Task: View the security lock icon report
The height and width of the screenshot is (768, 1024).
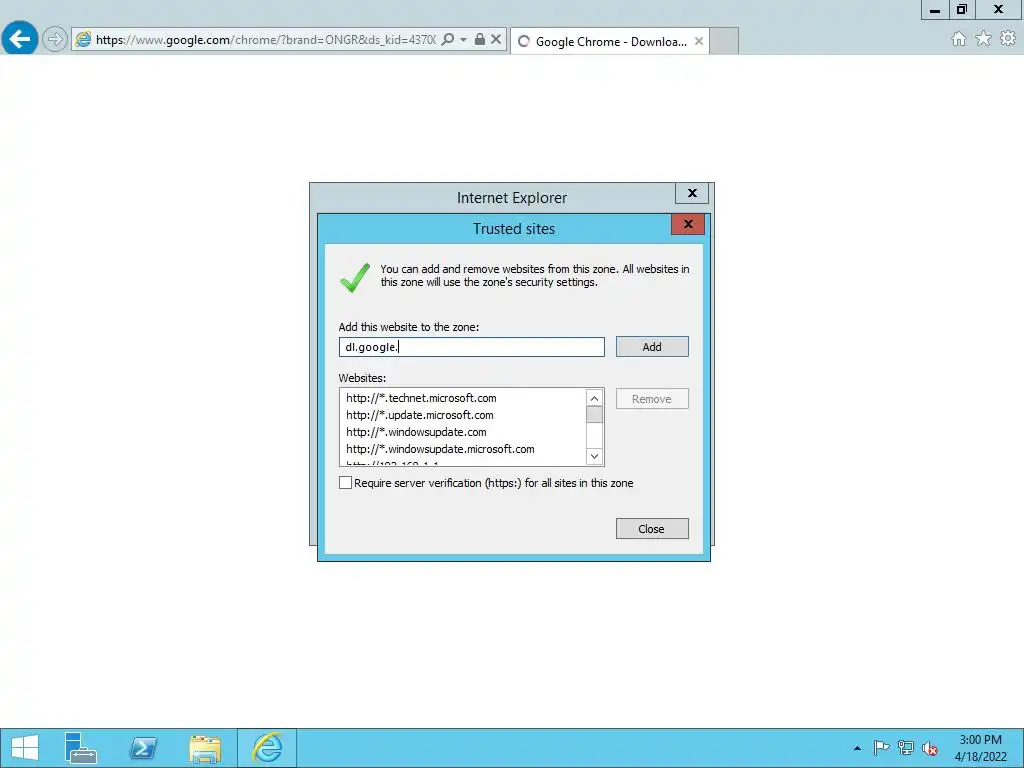Action: coord(479,40)
